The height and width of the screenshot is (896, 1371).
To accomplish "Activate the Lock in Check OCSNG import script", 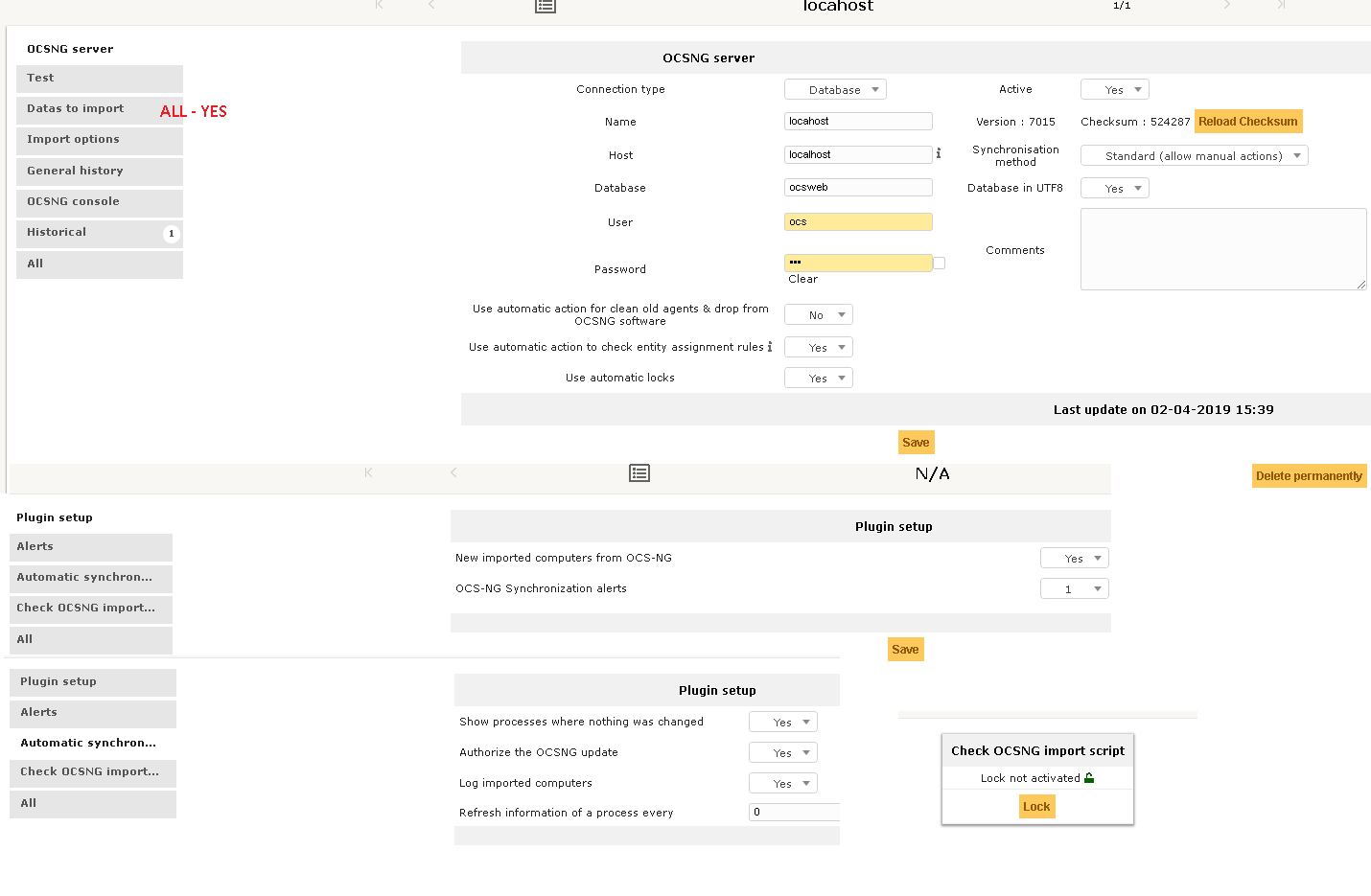I will point(1036,806).
